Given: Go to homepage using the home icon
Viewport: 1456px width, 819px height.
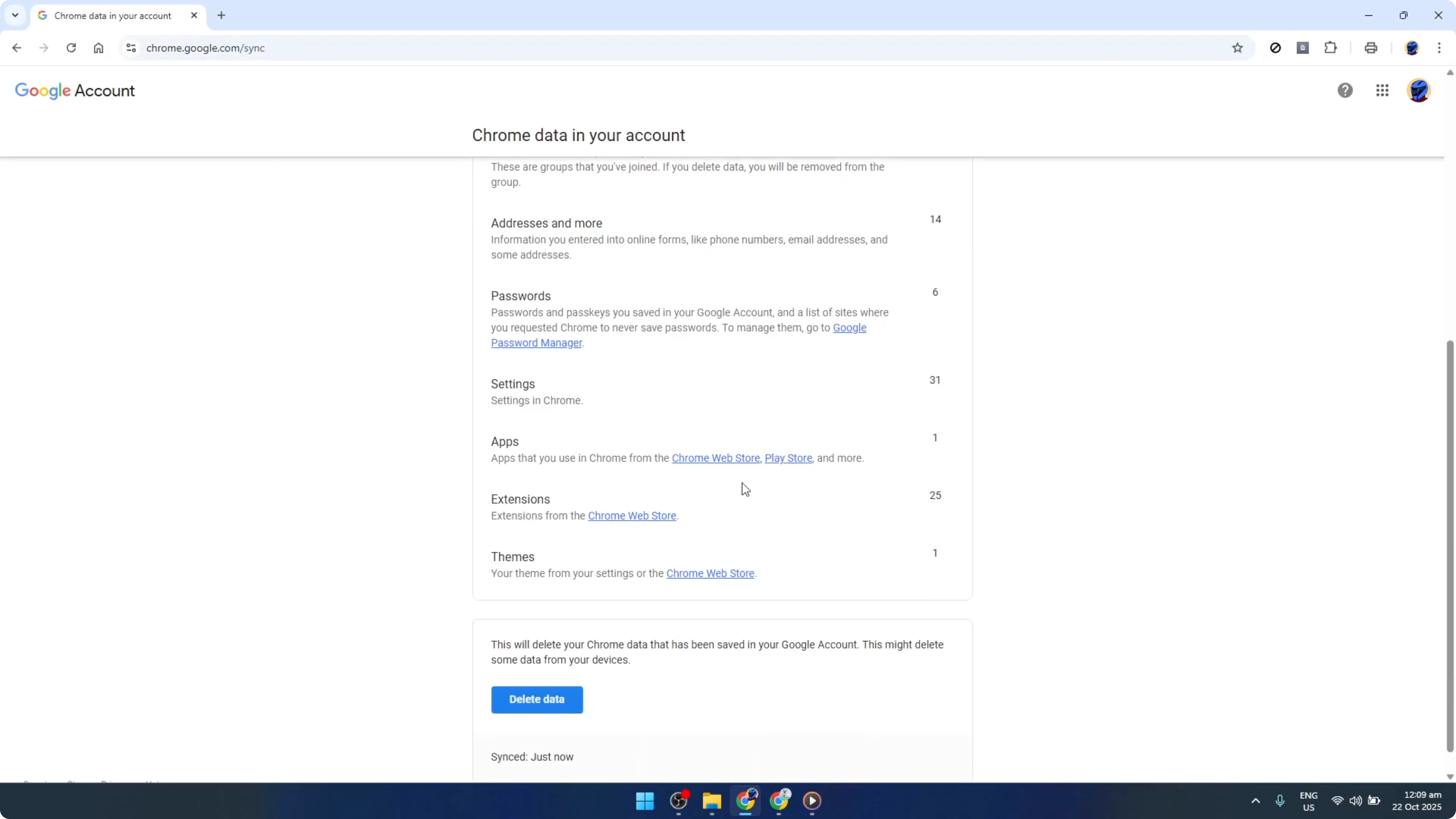Looking at the screenshot, I should tap(99, 47).
